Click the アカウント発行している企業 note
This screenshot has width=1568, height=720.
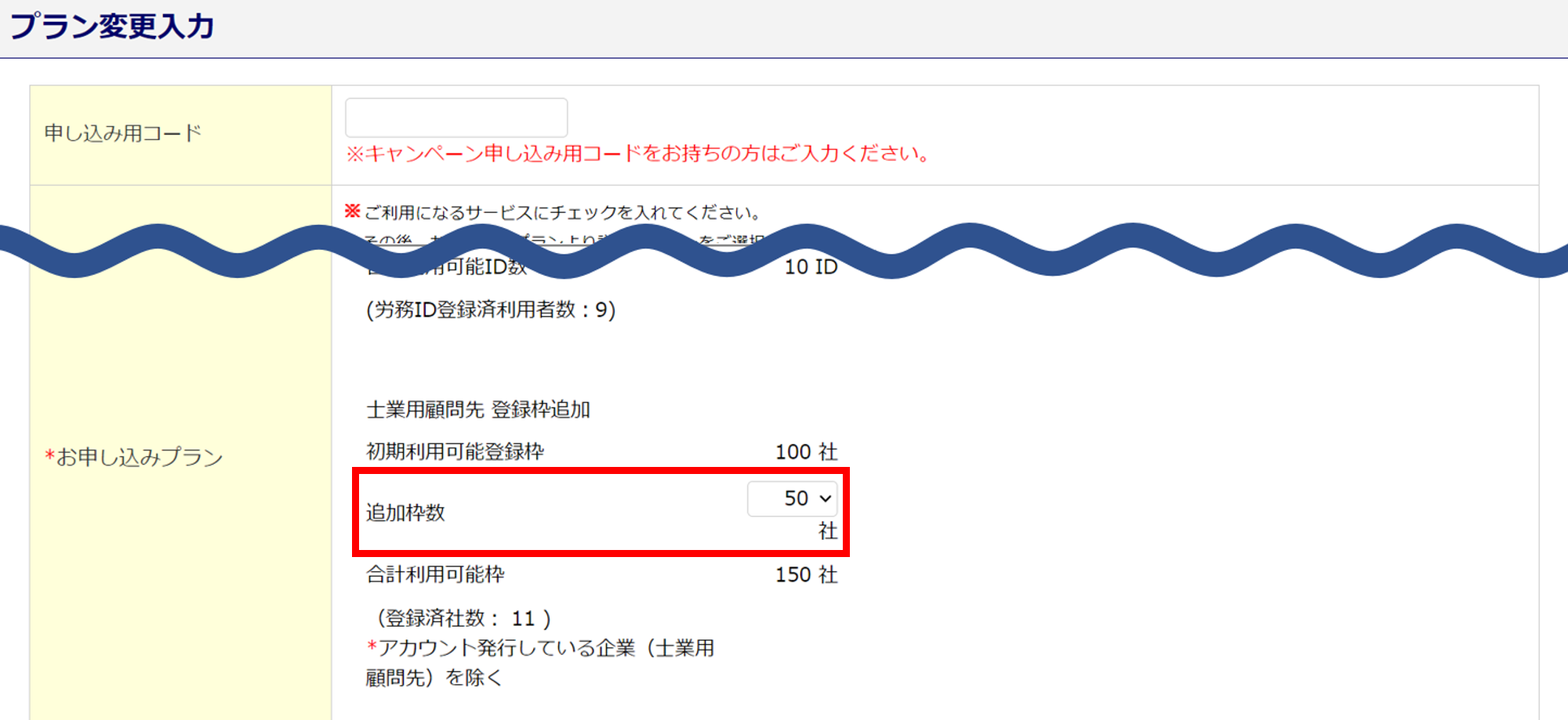pos(540,663)
